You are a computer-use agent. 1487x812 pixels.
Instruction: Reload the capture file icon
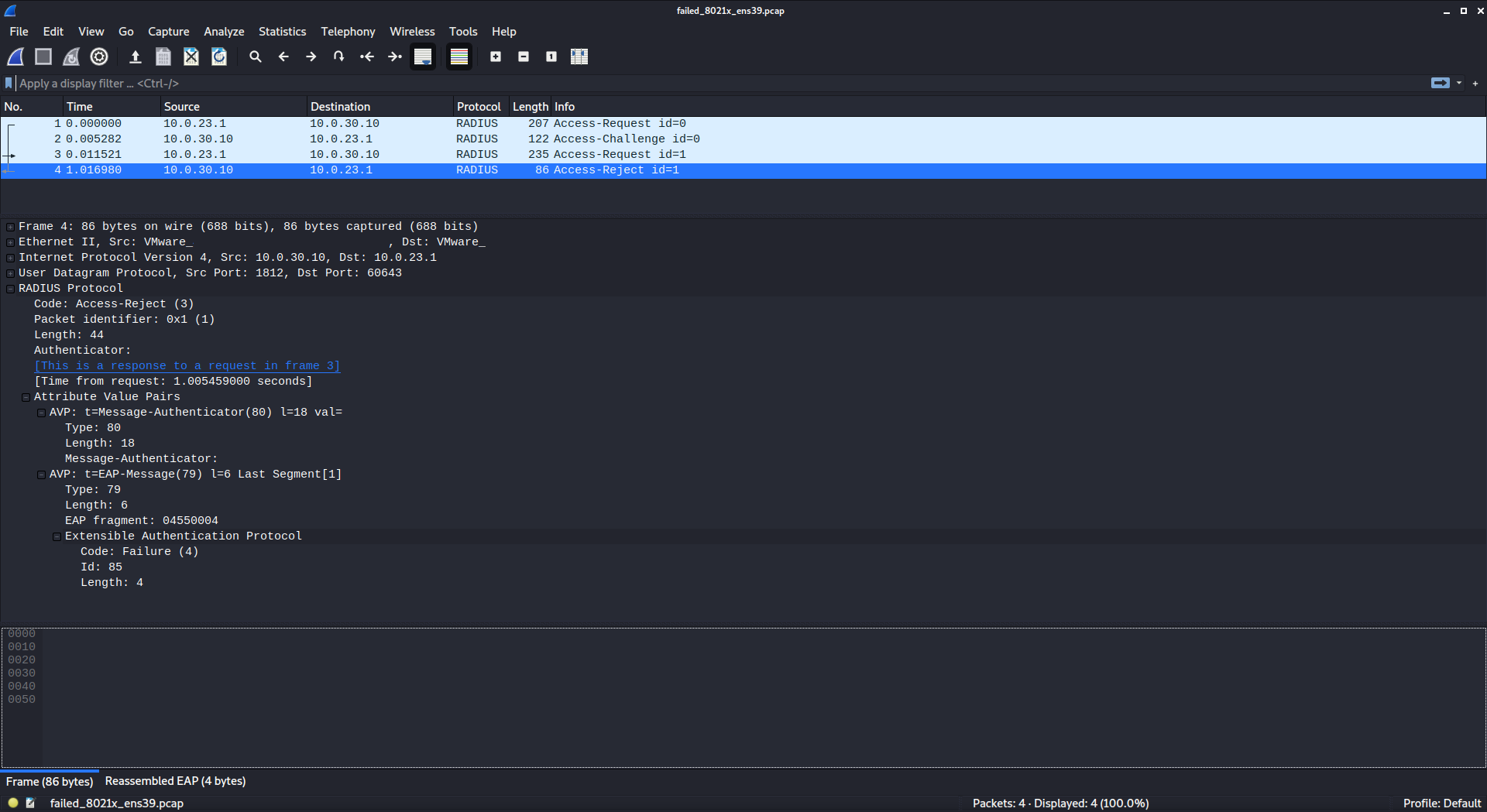[x=219, y=57]
